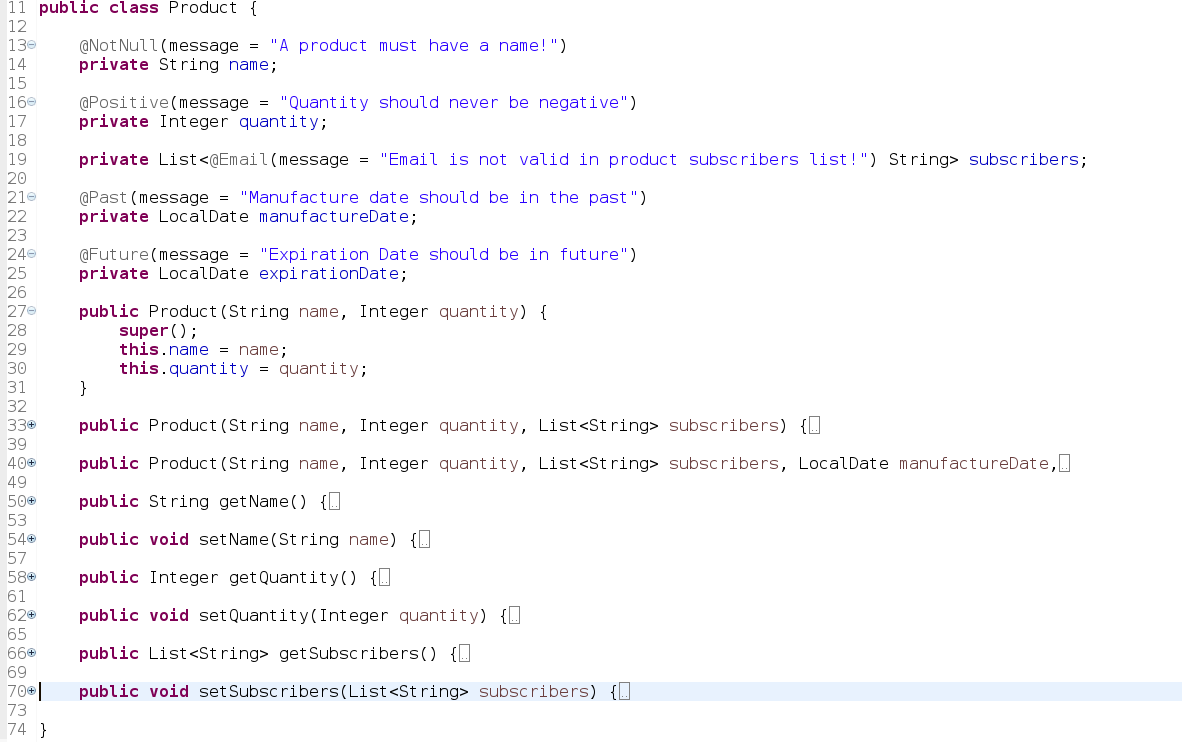Select the name field declaration on line 14
The height and width of the screenshot is (742, 1182).
(x=248, y=64)
